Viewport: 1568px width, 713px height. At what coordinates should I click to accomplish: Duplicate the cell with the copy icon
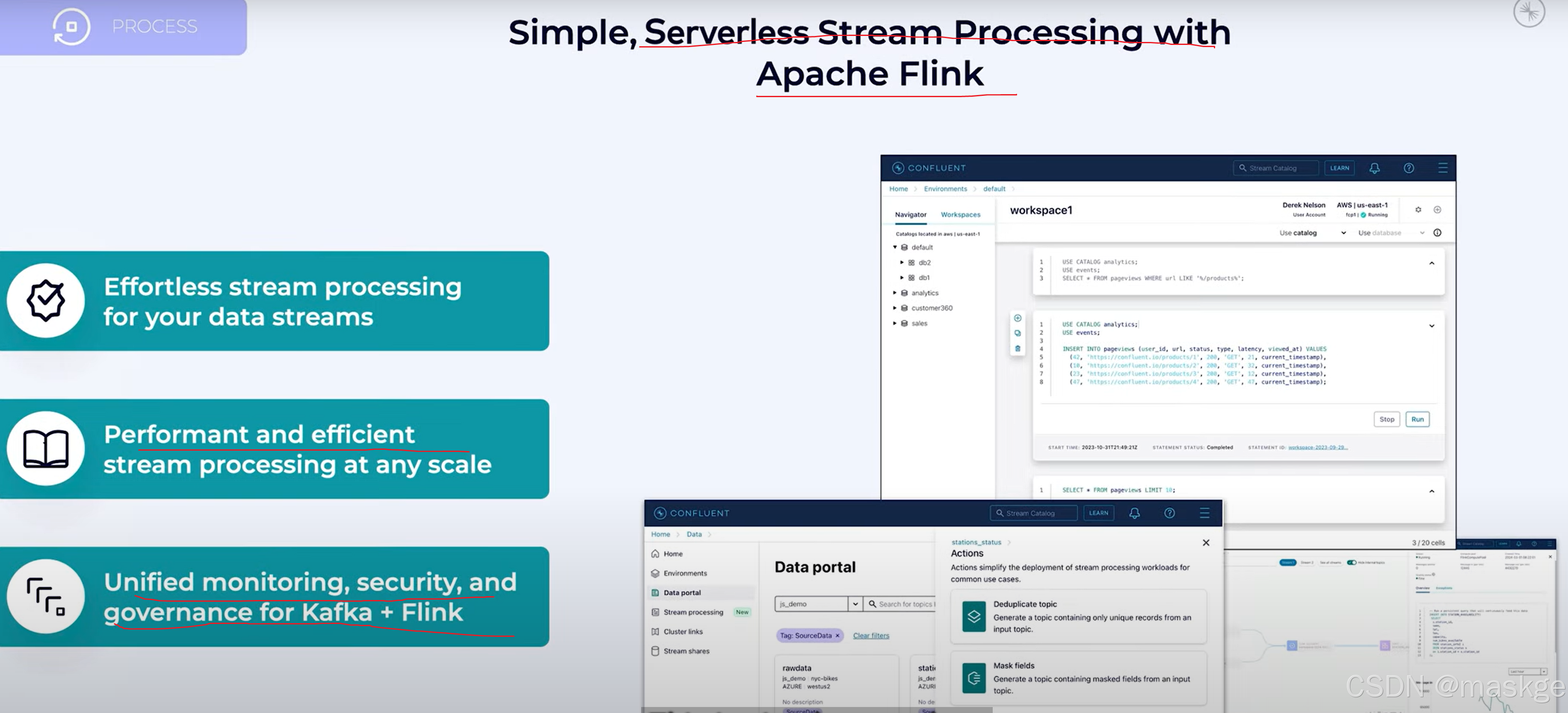coord(1017,333)
